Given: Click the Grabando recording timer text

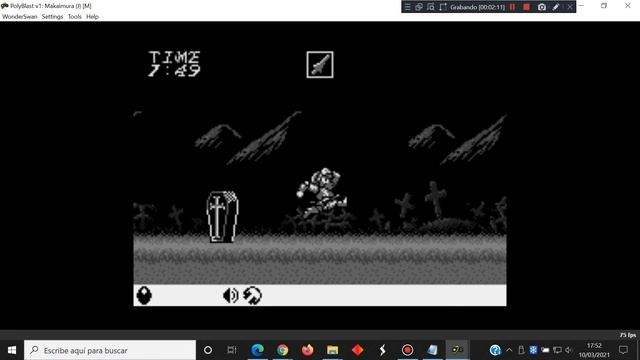Looking at the screenshot, I should (x=478, y=7).
